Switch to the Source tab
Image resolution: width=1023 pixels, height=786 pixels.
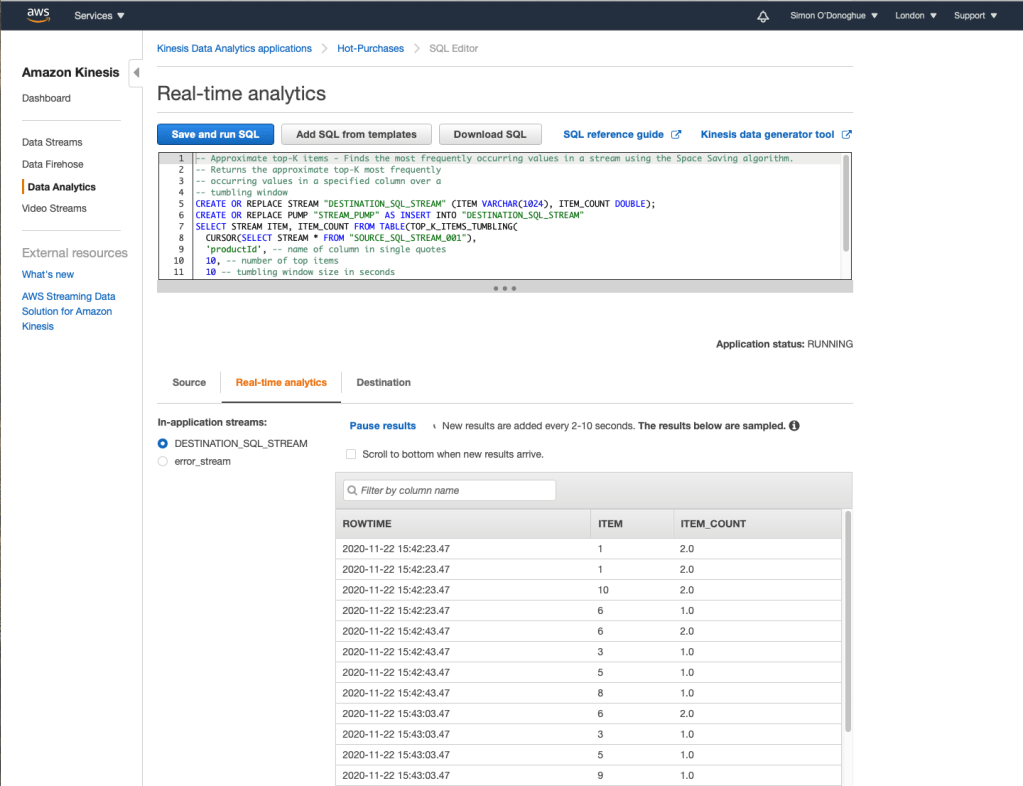[x=189, y=382]
